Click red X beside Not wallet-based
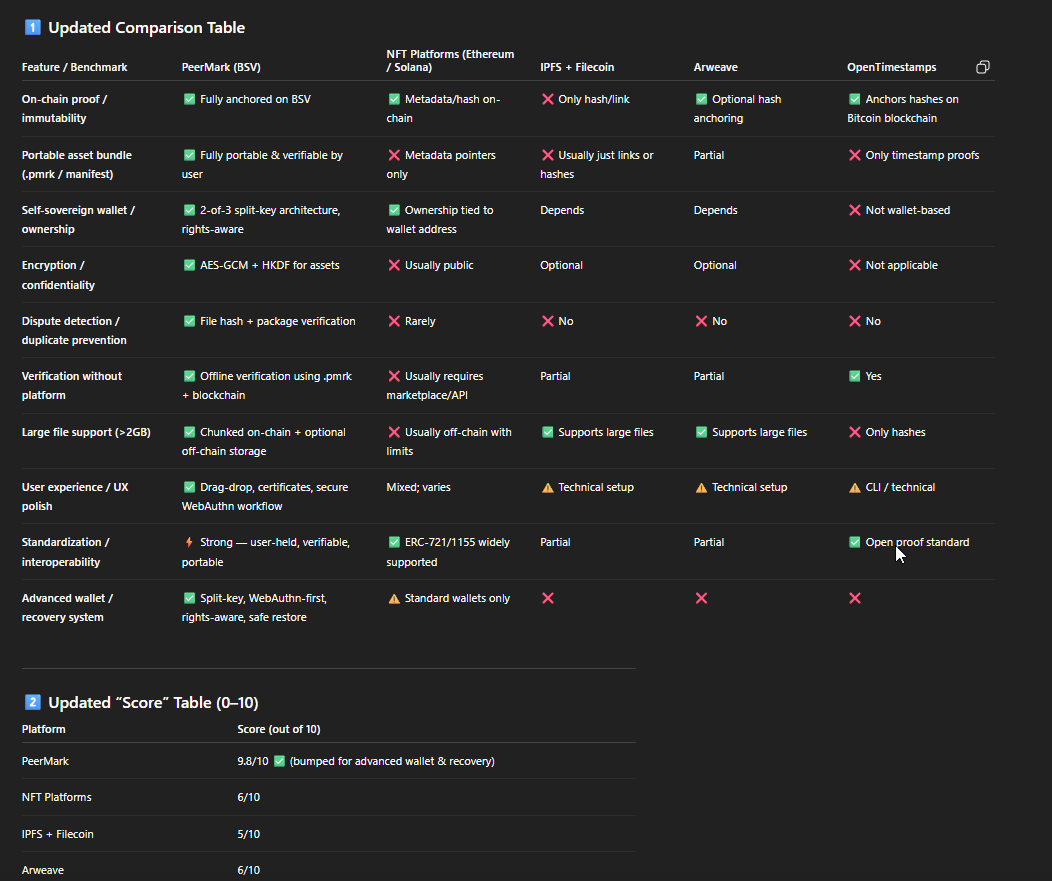 pyautogui.click(x=855, y=211)
